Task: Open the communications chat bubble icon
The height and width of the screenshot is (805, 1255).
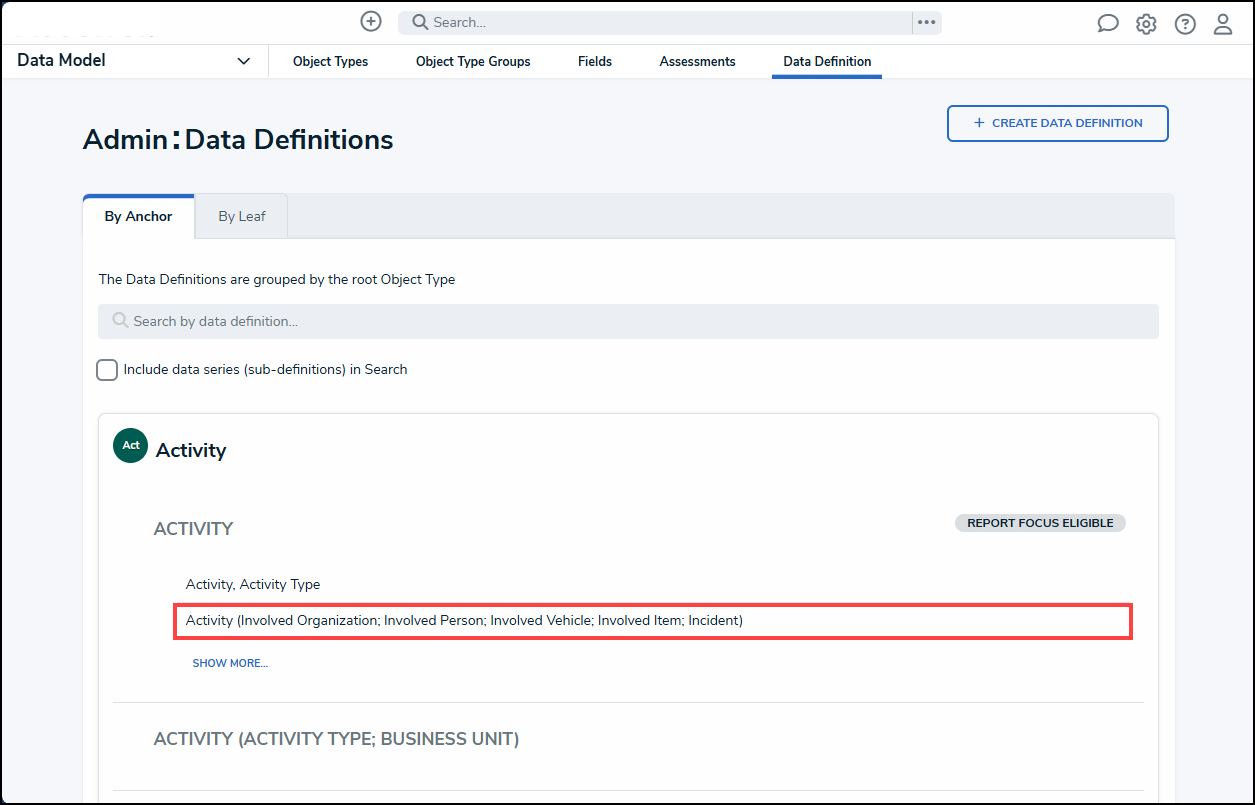Action: tap(1107, 24)
